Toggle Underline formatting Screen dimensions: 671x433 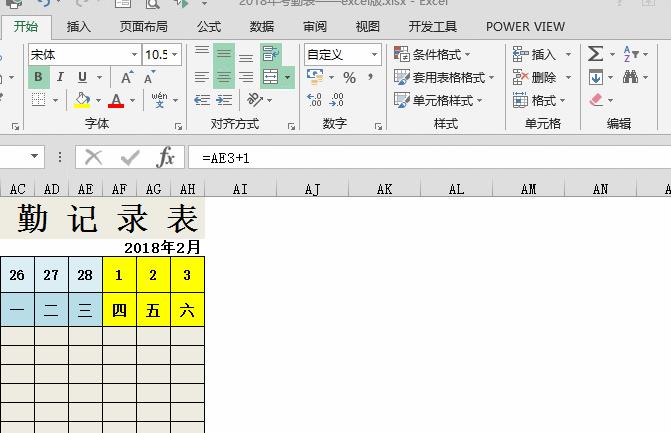82,77
